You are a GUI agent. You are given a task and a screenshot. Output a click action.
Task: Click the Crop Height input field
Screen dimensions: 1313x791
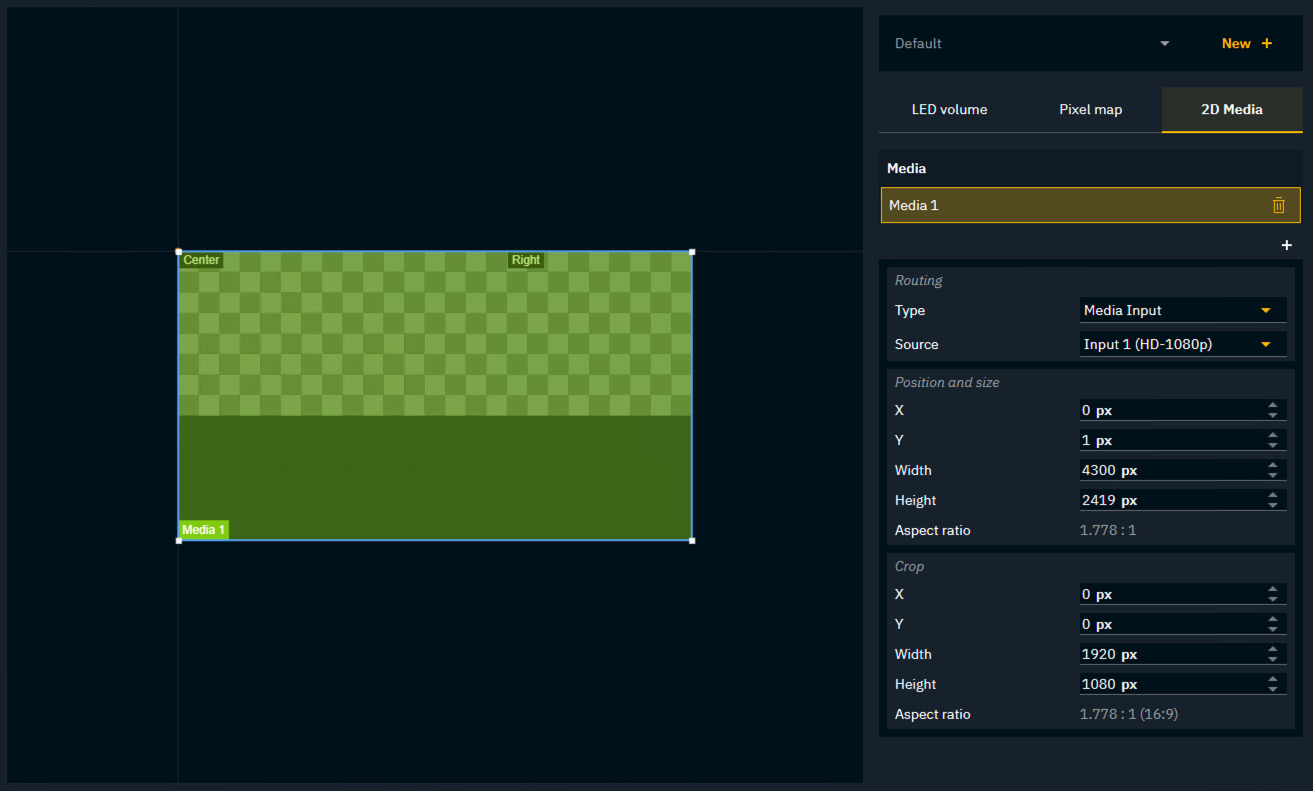(1160, 684)
